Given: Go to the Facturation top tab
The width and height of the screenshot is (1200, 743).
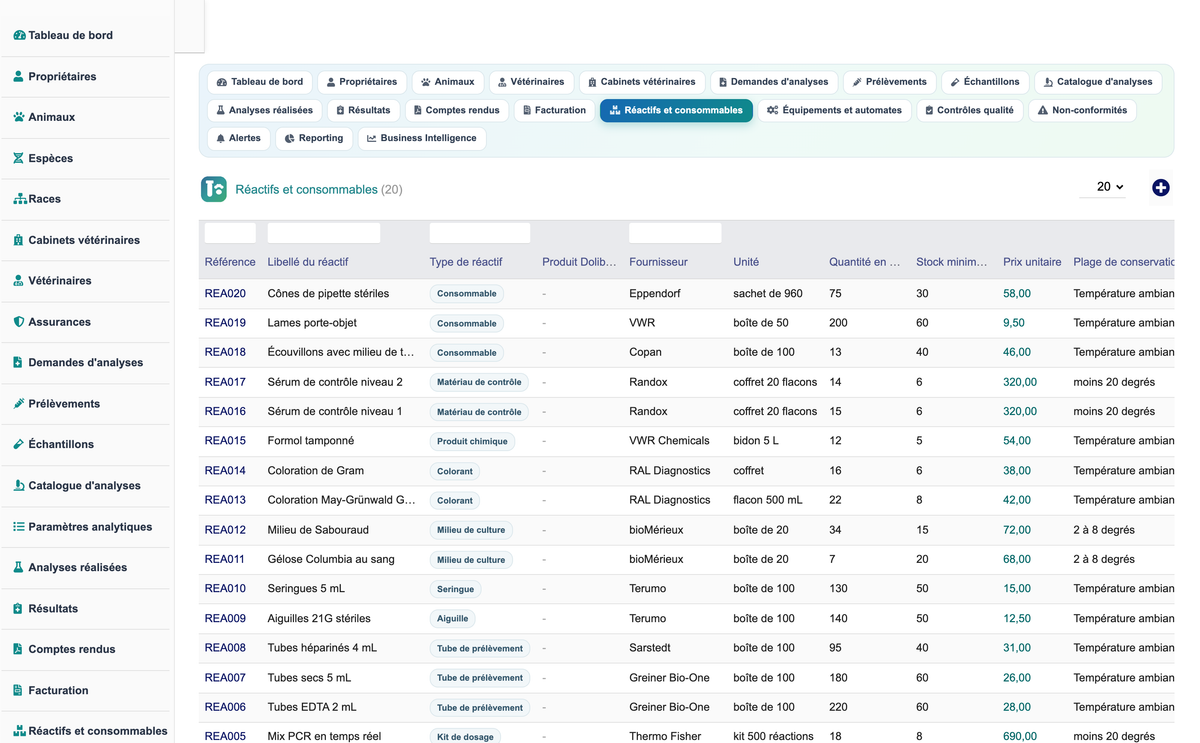Looking at the screenshot, I should pyautogui.click(x=554, y=110).
